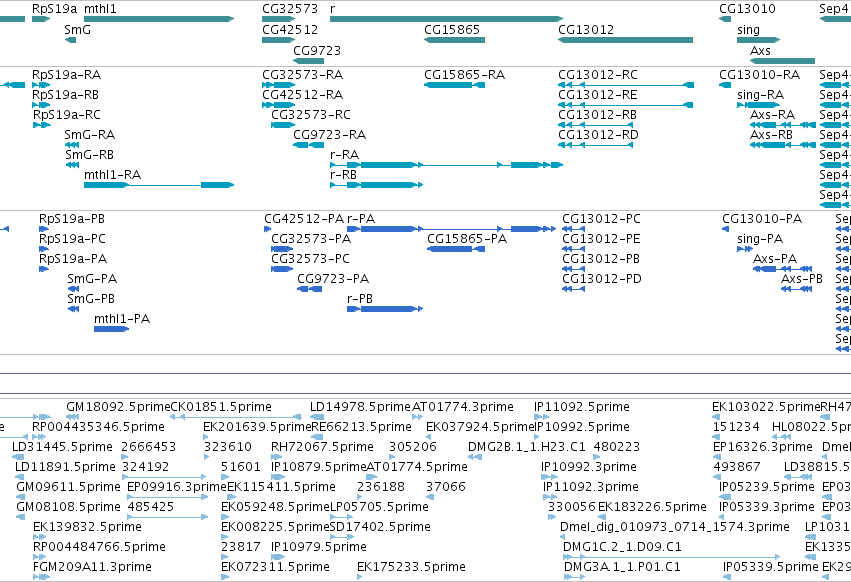
Task: Select protein CG13012-PC
Action: pyautogui.click(x=574, y=229)
